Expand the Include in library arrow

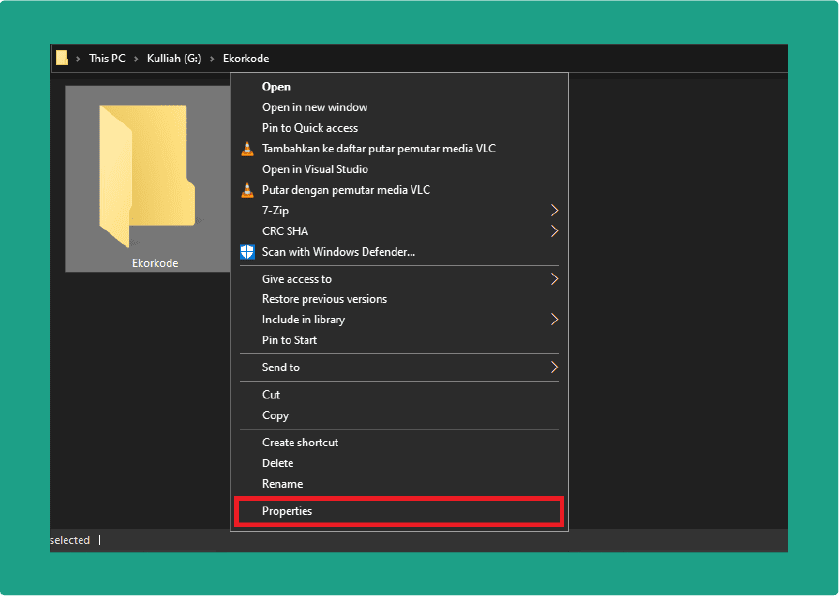tap(554, 319)
